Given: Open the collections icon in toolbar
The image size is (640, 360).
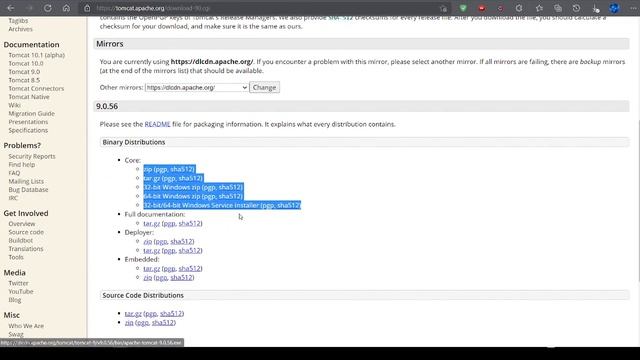Looking at the screenshot, I should tap(558, 8).
